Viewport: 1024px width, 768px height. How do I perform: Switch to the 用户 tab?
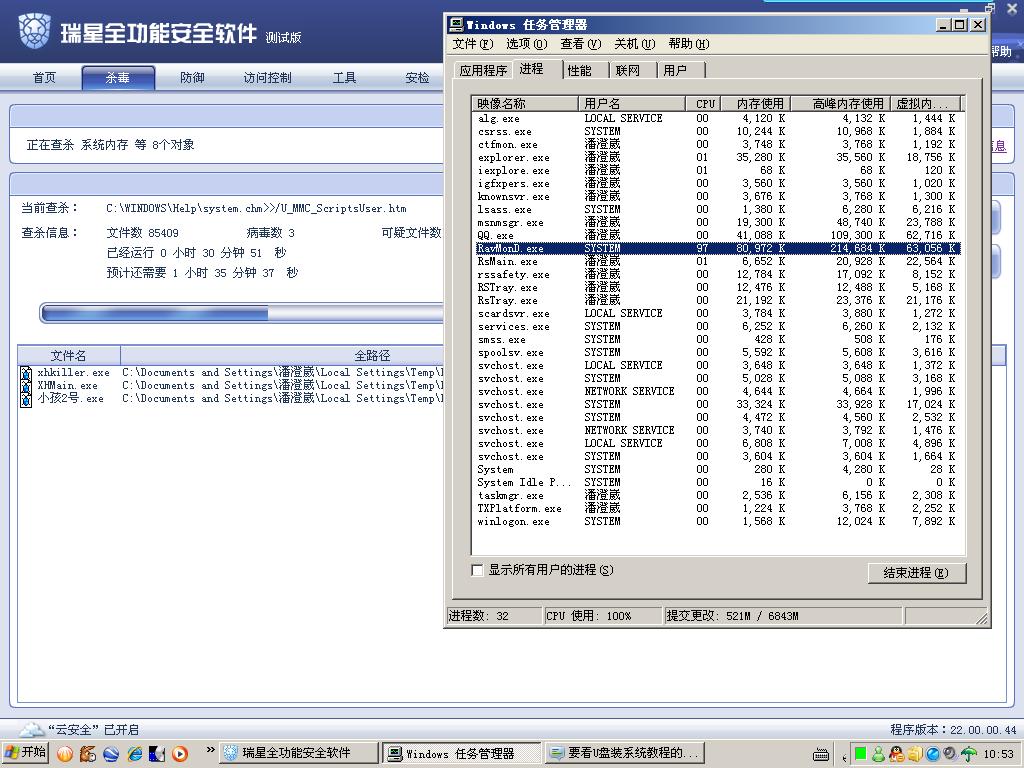pos(675,71)
